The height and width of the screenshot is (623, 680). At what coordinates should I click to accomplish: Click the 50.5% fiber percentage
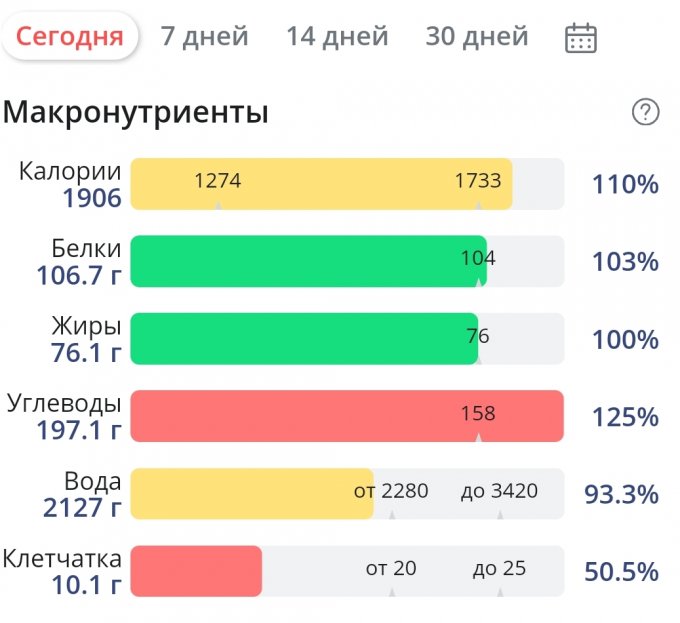coord(621,572)
